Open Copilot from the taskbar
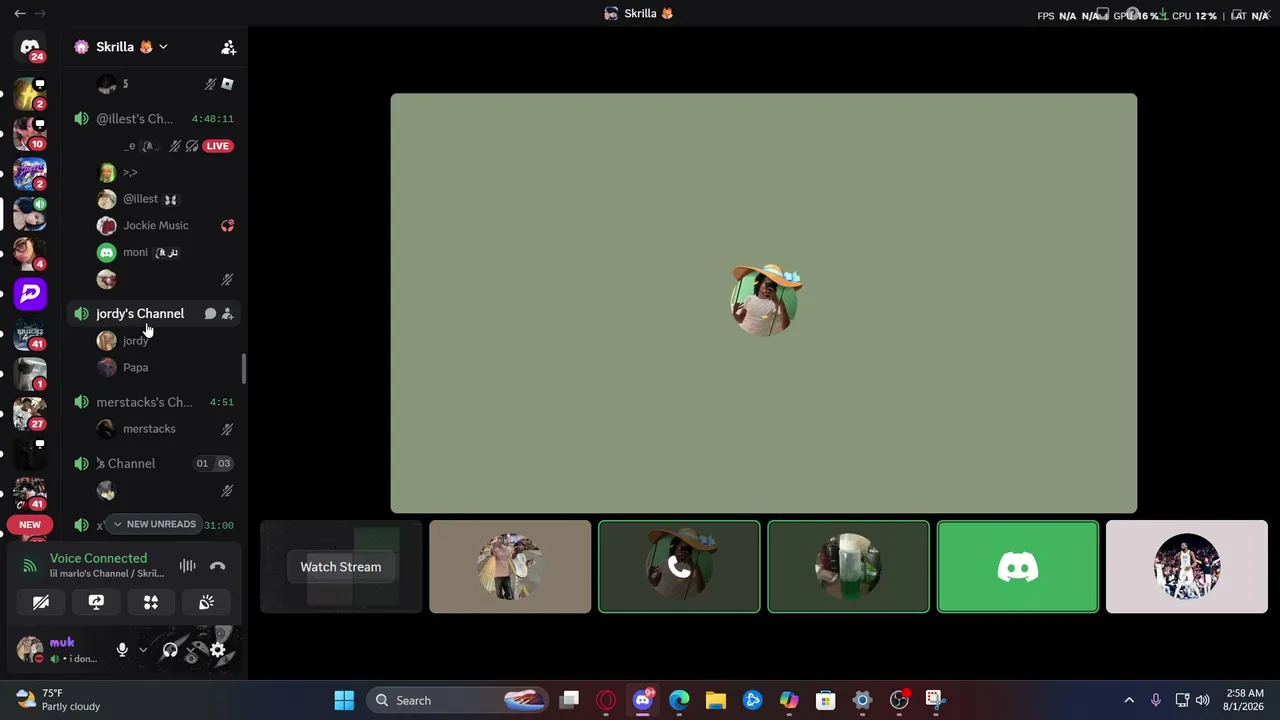Image resolution: width=1280 pixels, height=720 pixels. click(789, 700)
